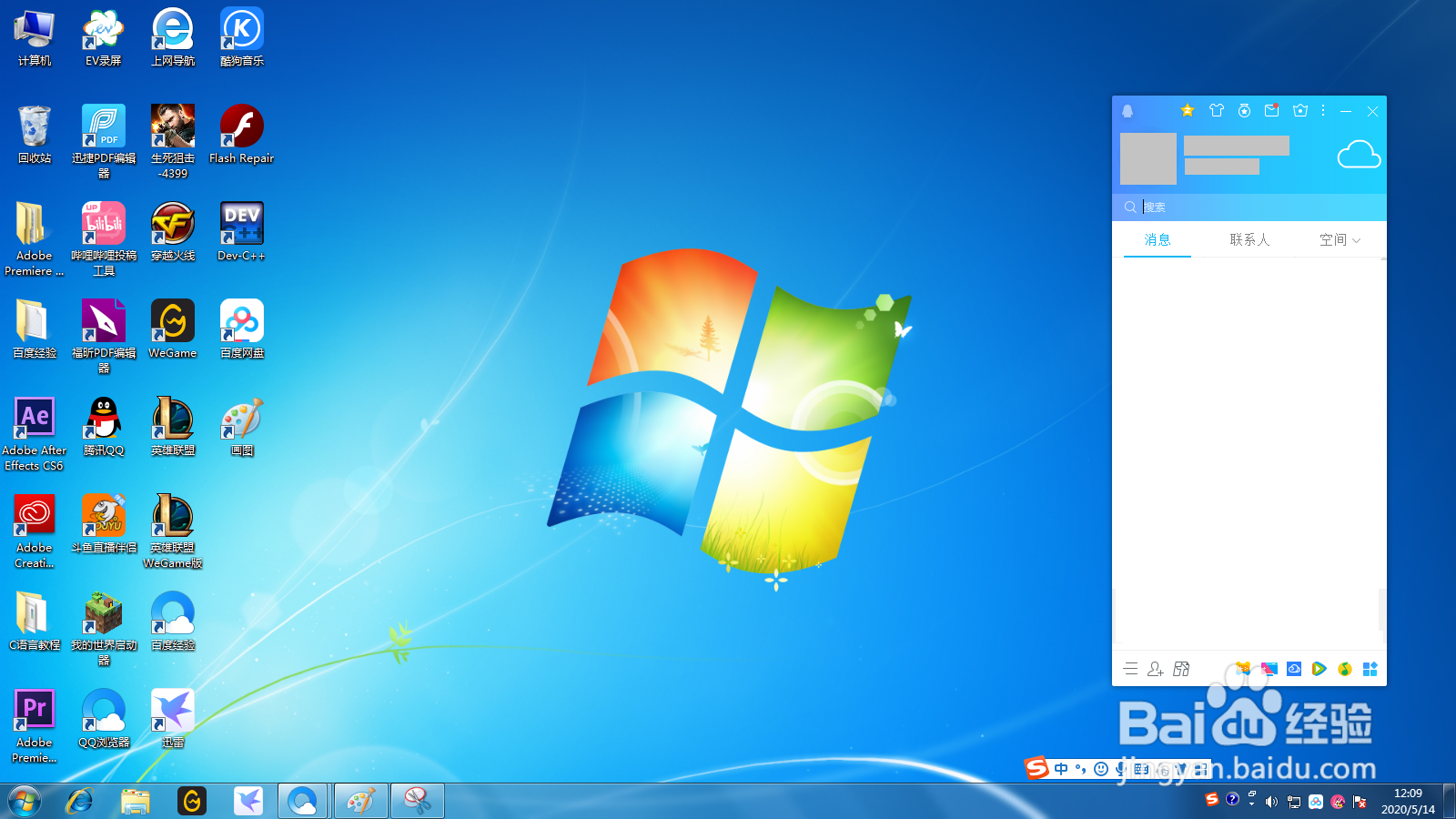Open QQ Music icon in QQ panel
The height and width of the screenshot is (819, 1456).
point(1344,669)
